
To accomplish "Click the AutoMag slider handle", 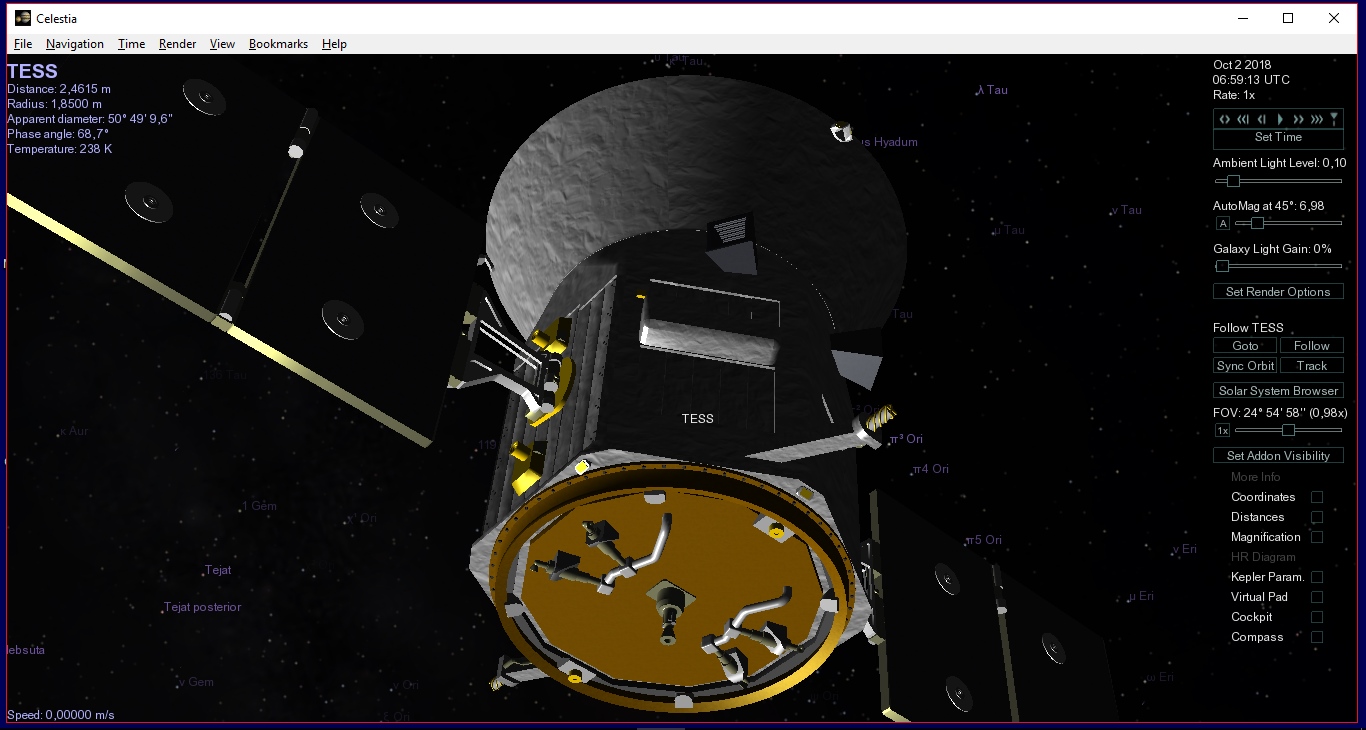I will (1257, 223).
